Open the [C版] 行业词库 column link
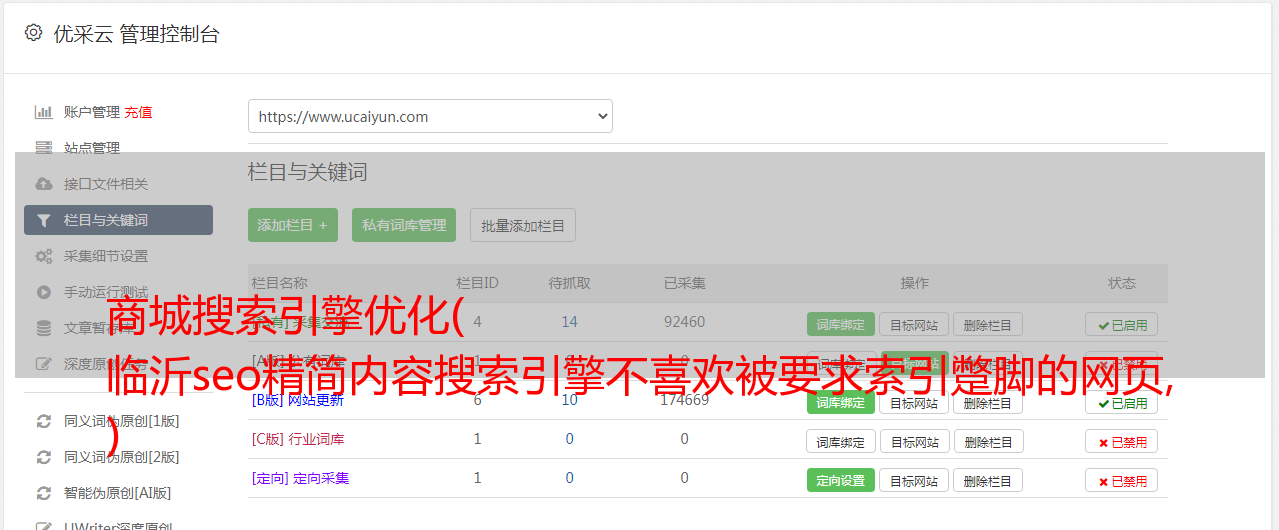Image resolution: width=1279 pixels, height=530 pixels. click(x=298, y=439)
